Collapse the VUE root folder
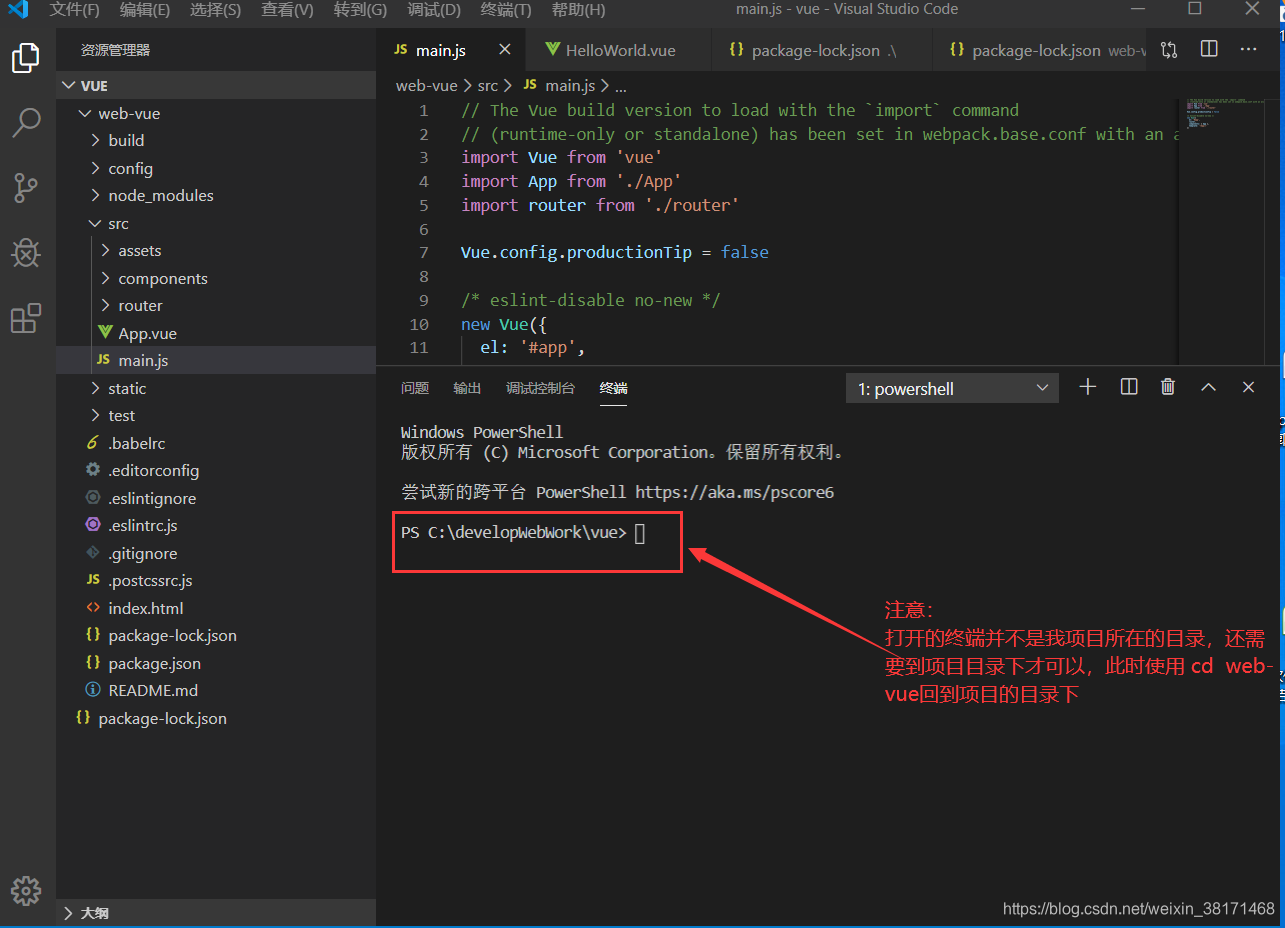 point(216,86)
